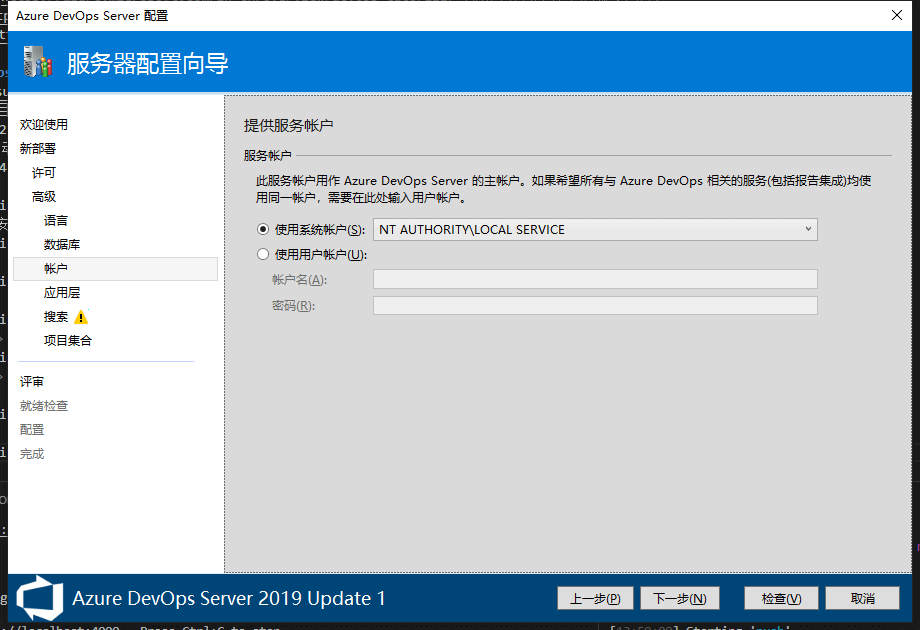Select 新部署 in the navigation tree
This screenshot has width=920, height=630.
pyautogui.click(x=38, y=149)
